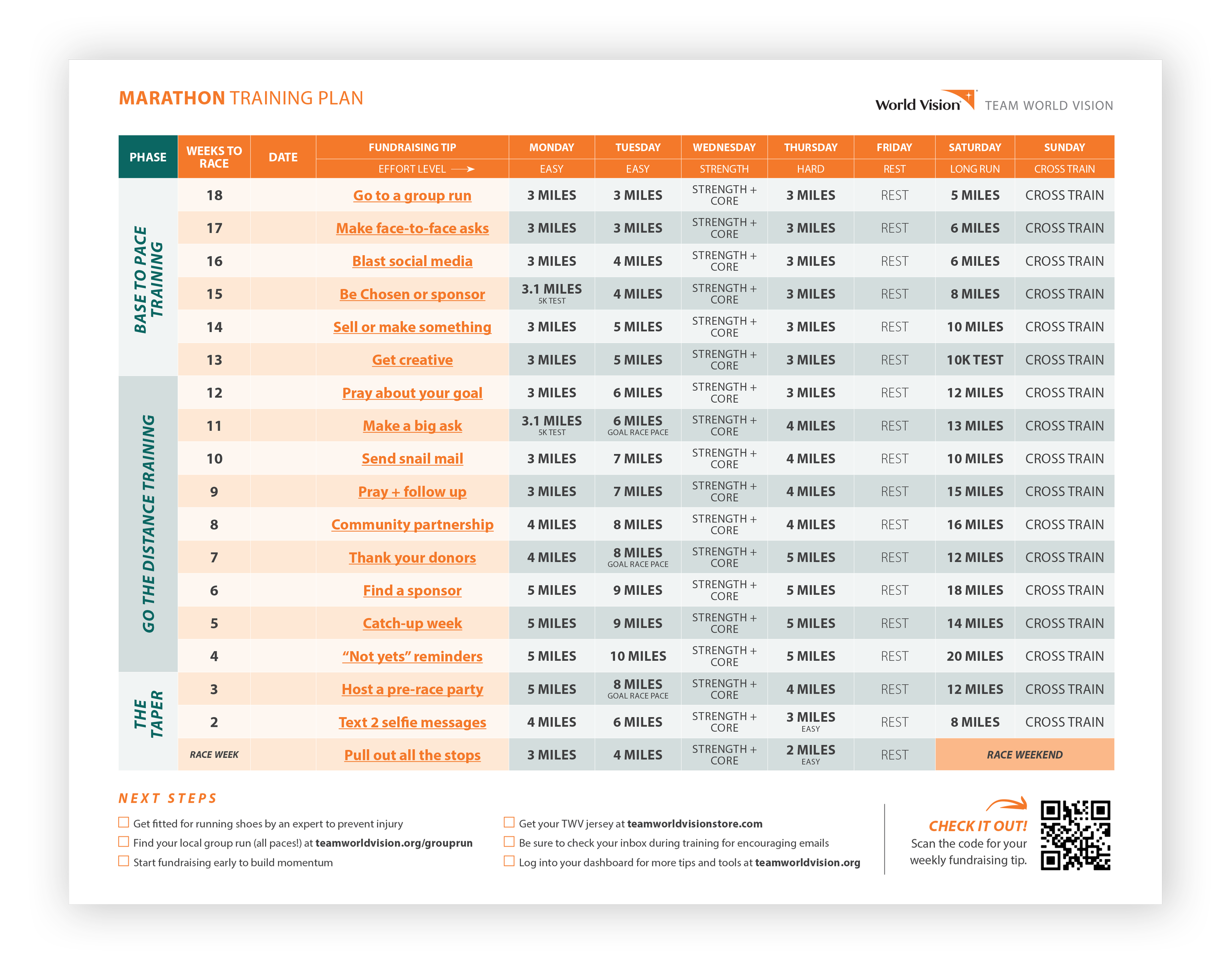The image size is (1232, 960).
Task: Click the teal Phase header cell
Action: tap(148, 157)
